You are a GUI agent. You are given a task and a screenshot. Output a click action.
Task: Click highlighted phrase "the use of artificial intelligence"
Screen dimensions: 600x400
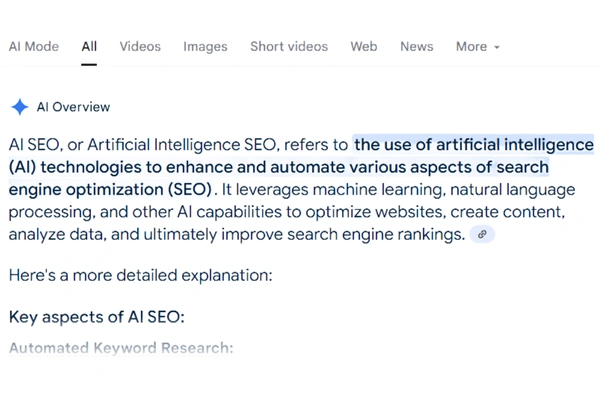[473, 145]
